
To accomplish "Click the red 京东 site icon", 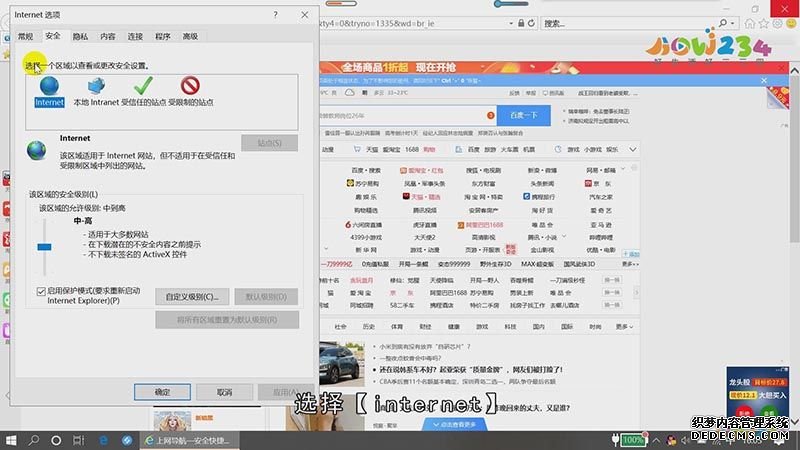I will [588, 183].
